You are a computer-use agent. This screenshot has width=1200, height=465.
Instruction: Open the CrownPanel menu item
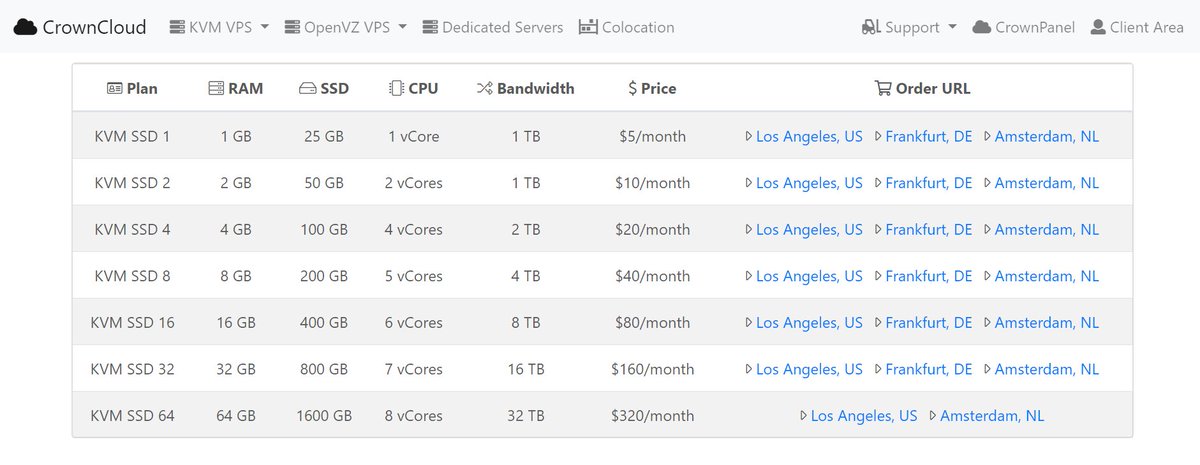click(1024, 27)
